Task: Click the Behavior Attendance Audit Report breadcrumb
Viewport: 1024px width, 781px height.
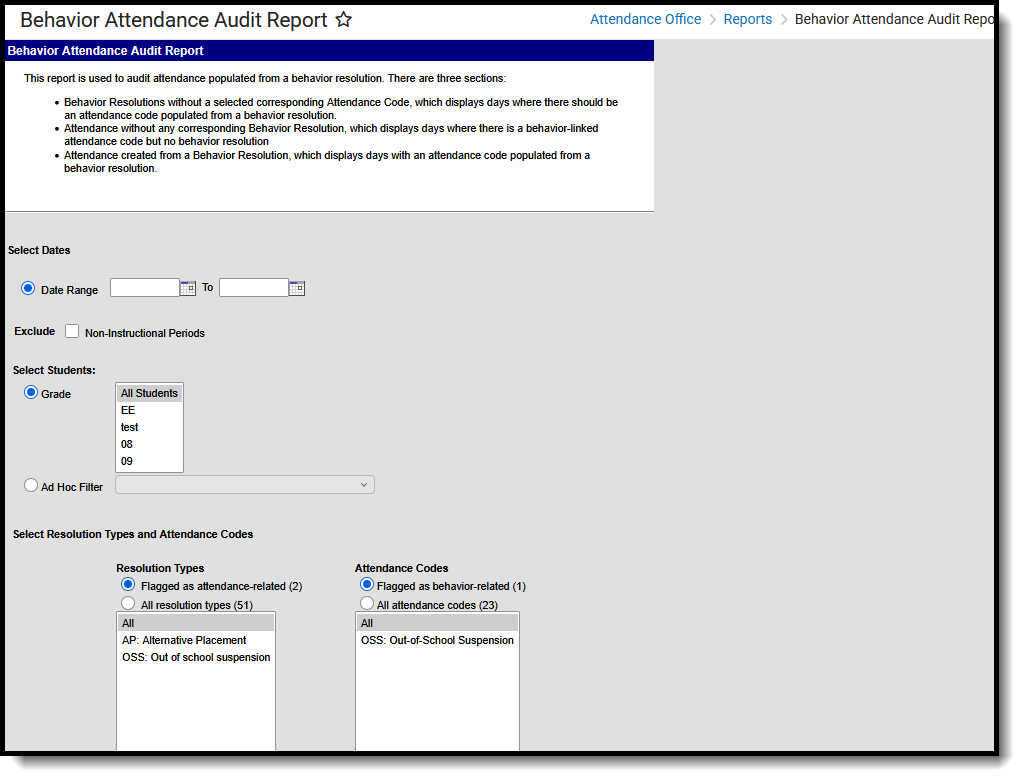Action: point(894,20)
